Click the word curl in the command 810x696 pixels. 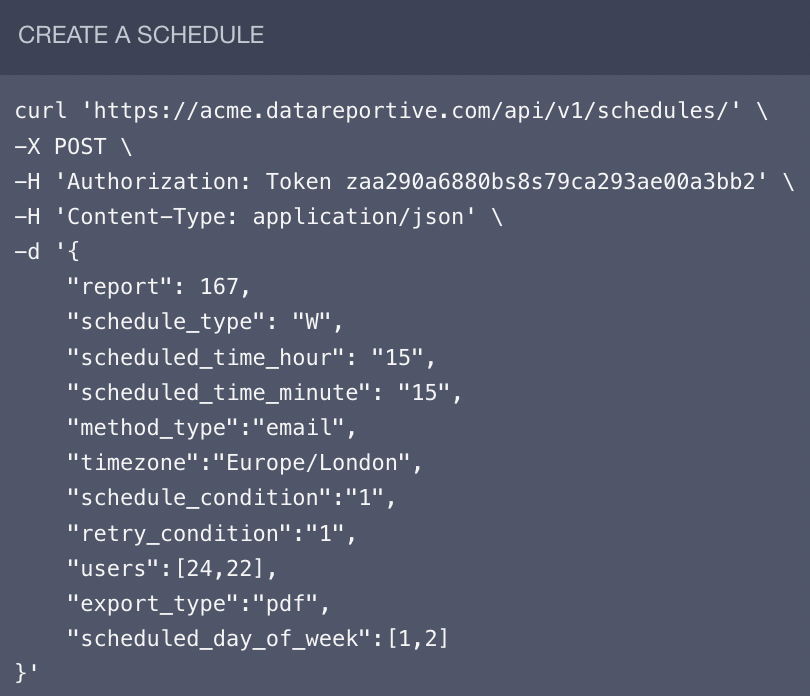pos(41,111)
